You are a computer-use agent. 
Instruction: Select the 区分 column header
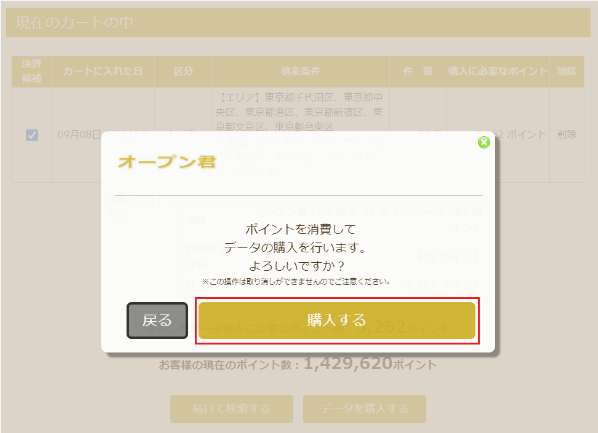(x=183, y=71)
